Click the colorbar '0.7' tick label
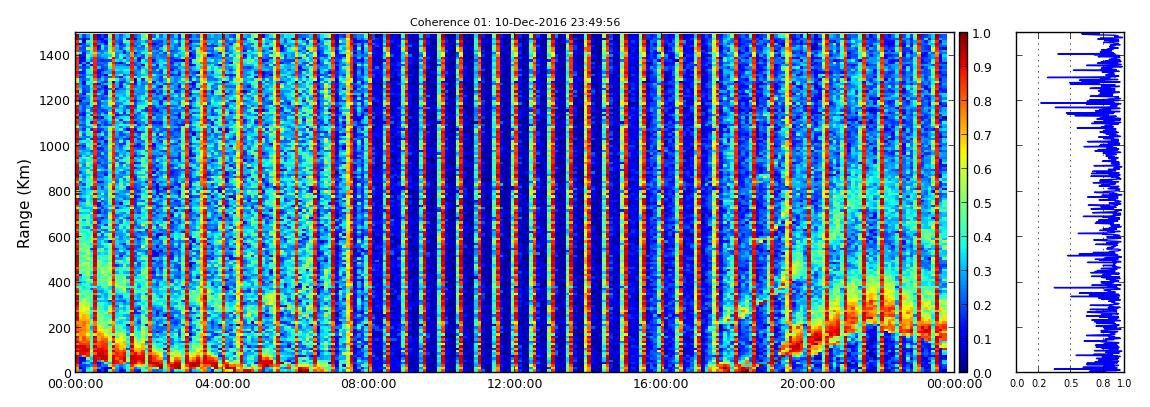 pyautogui.click(x=984, y=136)
